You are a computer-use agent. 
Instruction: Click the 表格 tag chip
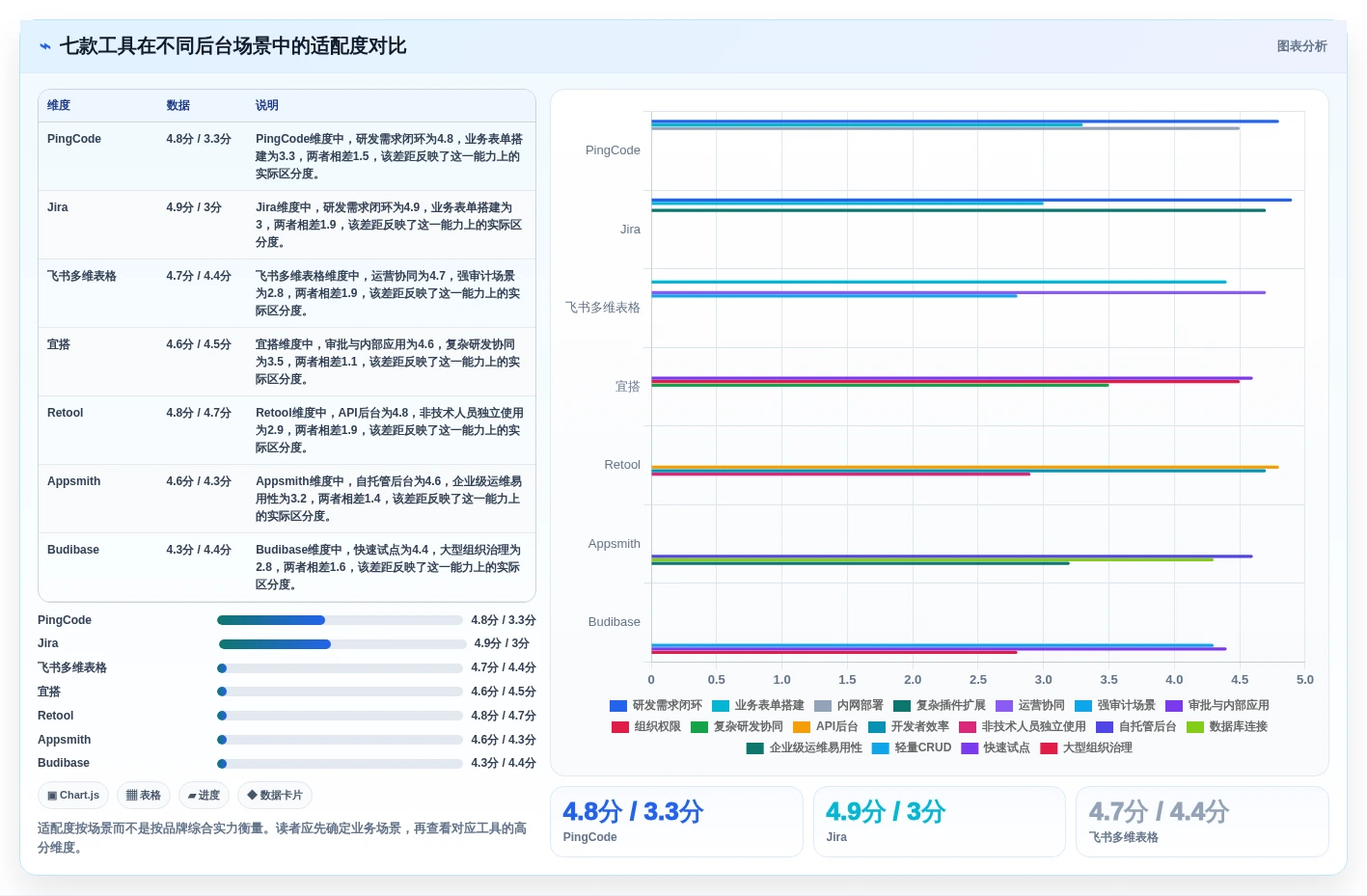coord(144,796)
